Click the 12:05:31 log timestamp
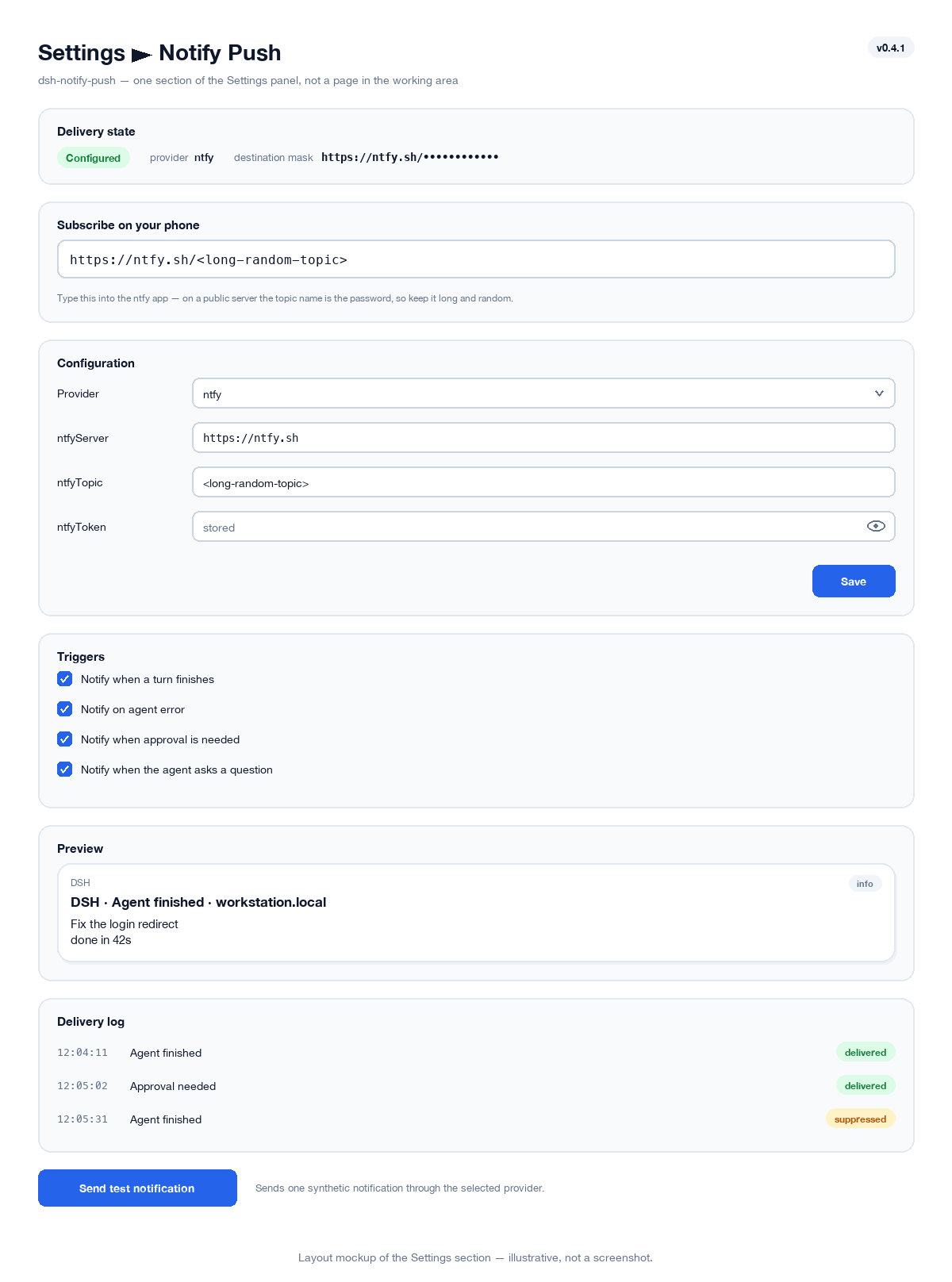 tap(83, 1119)
